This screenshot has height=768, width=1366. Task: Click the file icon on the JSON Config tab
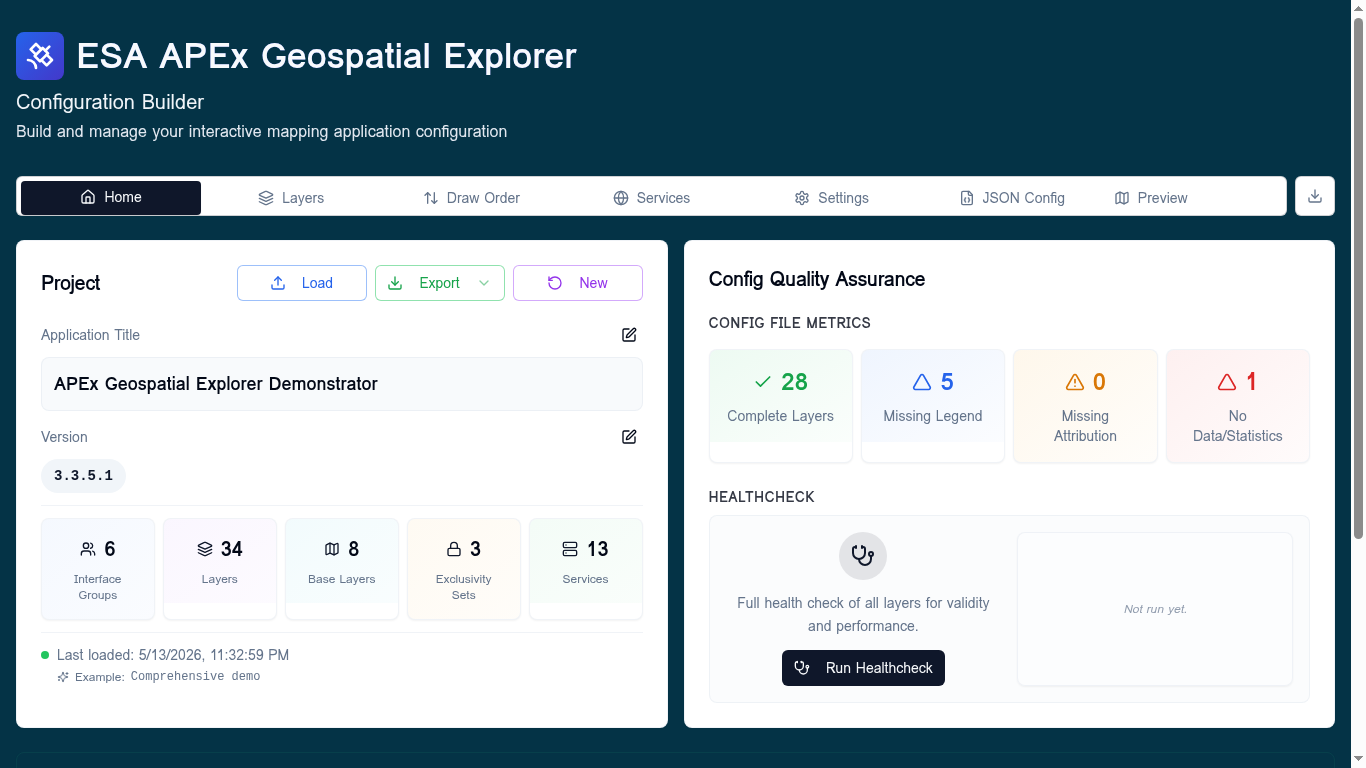click(966, 198)
